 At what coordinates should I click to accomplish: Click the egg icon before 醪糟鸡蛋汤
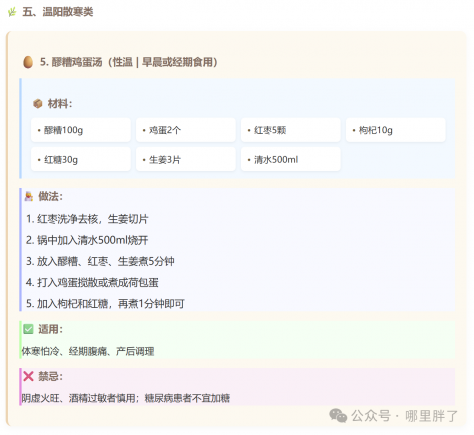click(28, 62)
